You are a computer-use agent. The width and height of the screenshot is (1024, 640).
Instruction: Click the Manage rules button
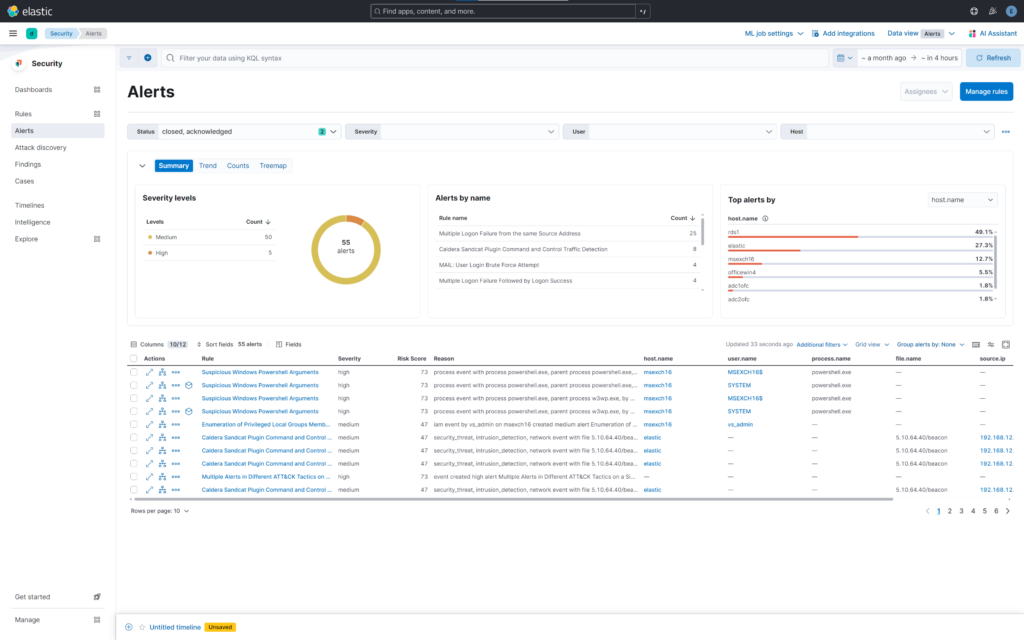coord(986,91)
